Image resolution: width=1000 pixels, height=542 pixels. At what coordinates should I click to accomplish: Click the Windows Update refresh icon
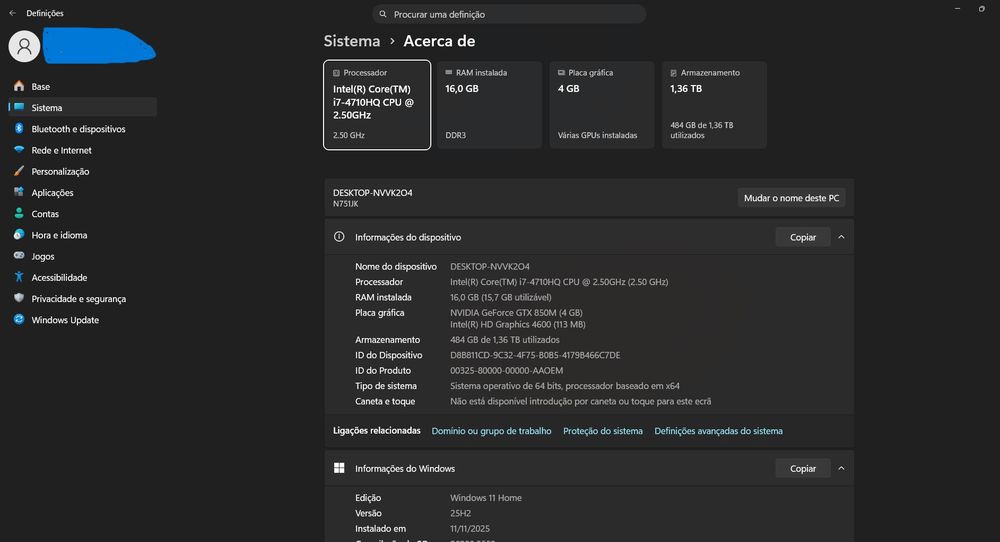tap(19, 319)
